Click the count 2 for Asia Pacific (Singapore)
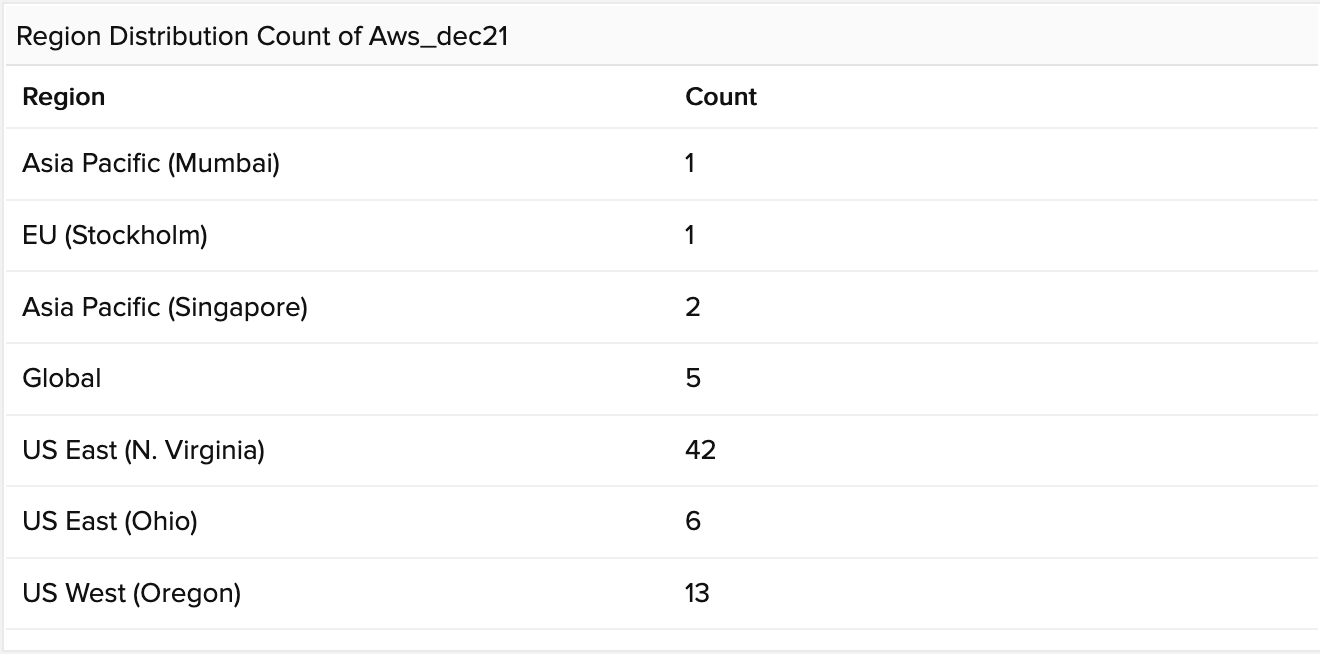The height and width of the screenshot is (654, 1320). (x=693, y=307)
